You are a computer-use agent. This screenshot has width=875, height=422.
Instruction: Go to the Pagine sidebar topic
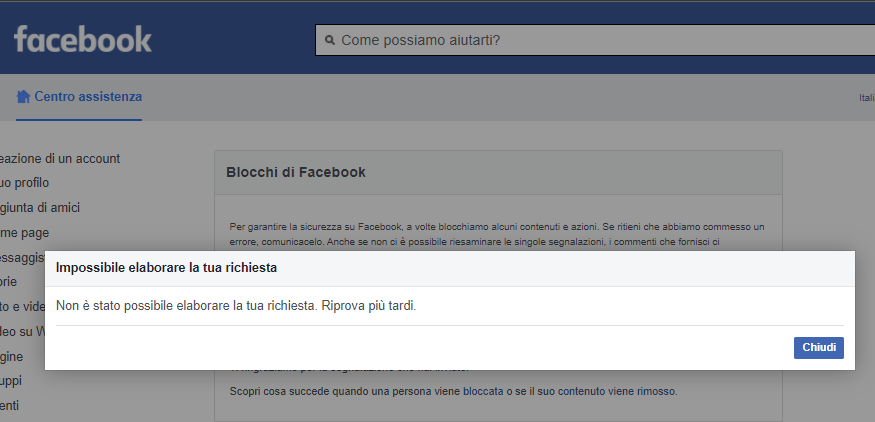point(11,356)
